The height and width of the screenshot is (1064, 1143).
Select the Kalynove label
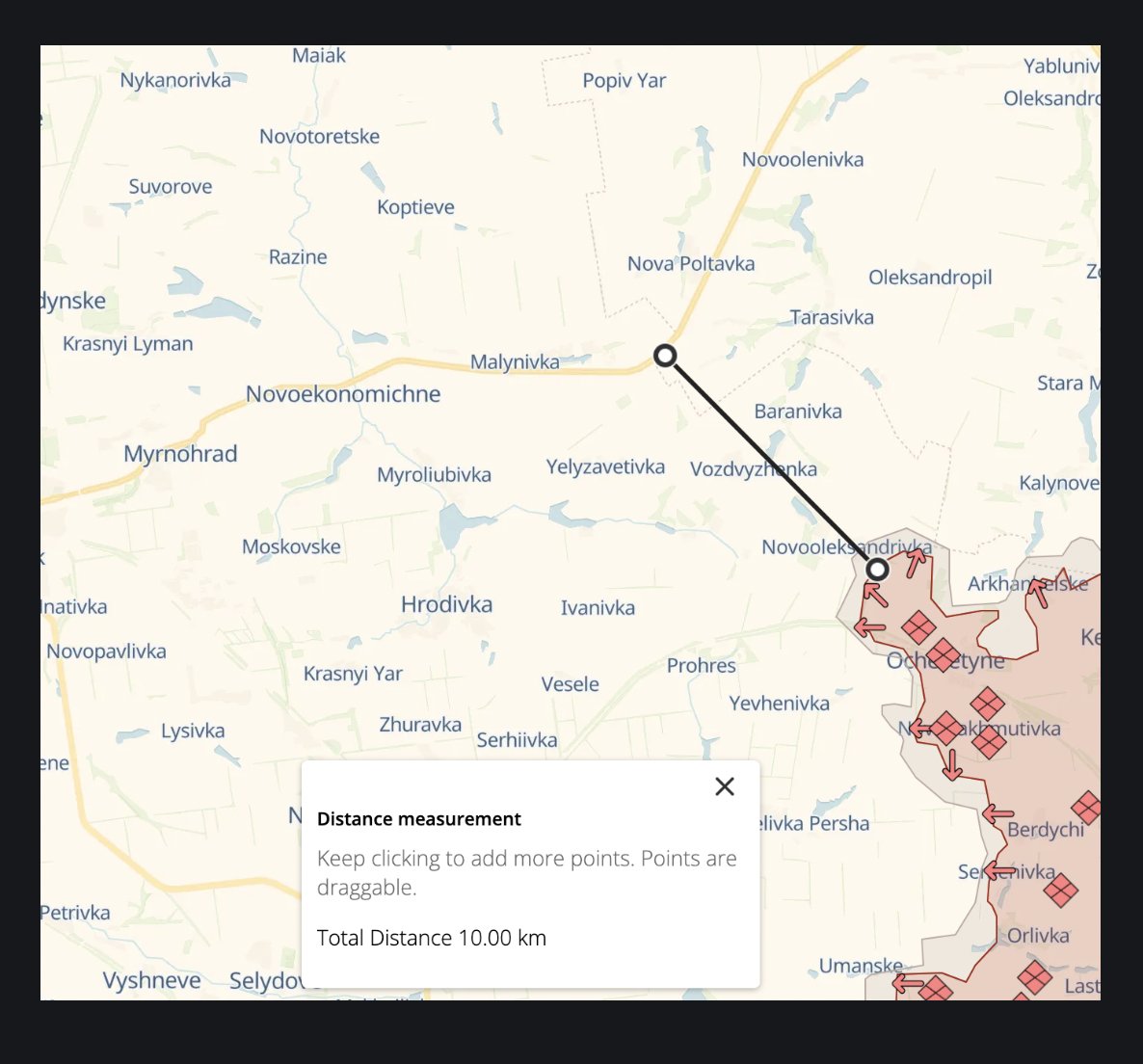point(1059,483)
